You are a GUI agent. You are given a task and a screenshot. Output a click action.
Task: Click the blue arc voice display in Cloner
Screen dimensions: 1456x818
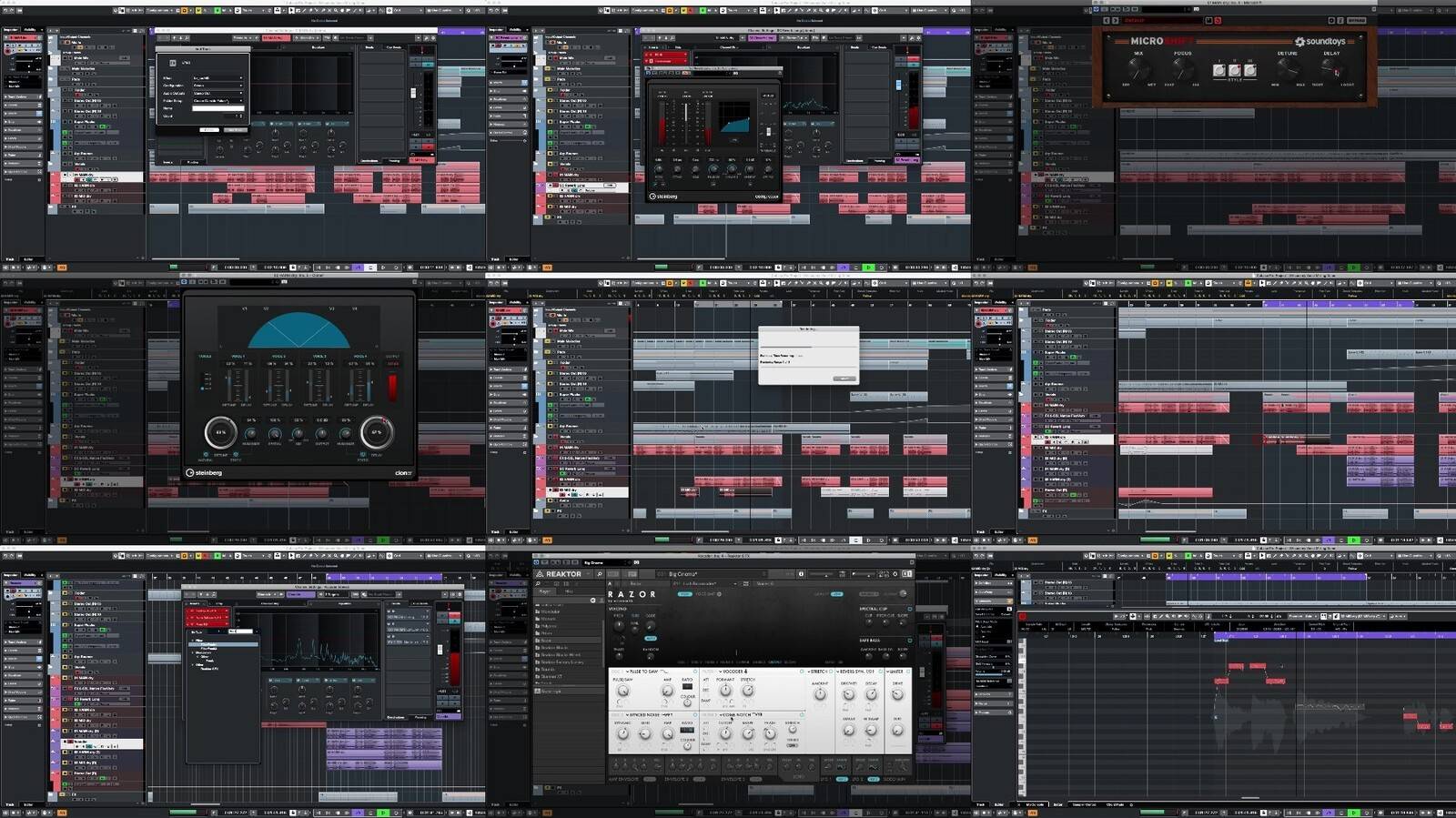298,331
